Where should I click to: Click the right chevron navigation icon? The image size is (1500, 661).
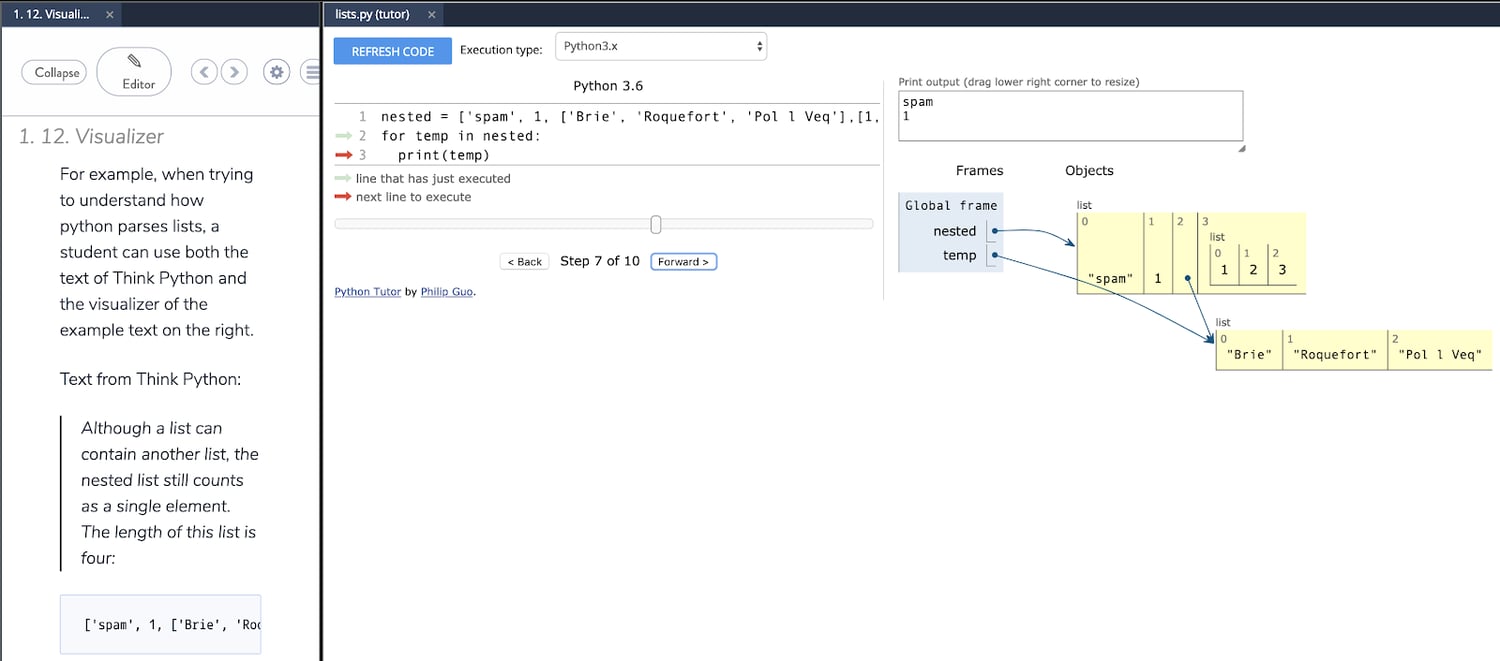click(234, 71)
